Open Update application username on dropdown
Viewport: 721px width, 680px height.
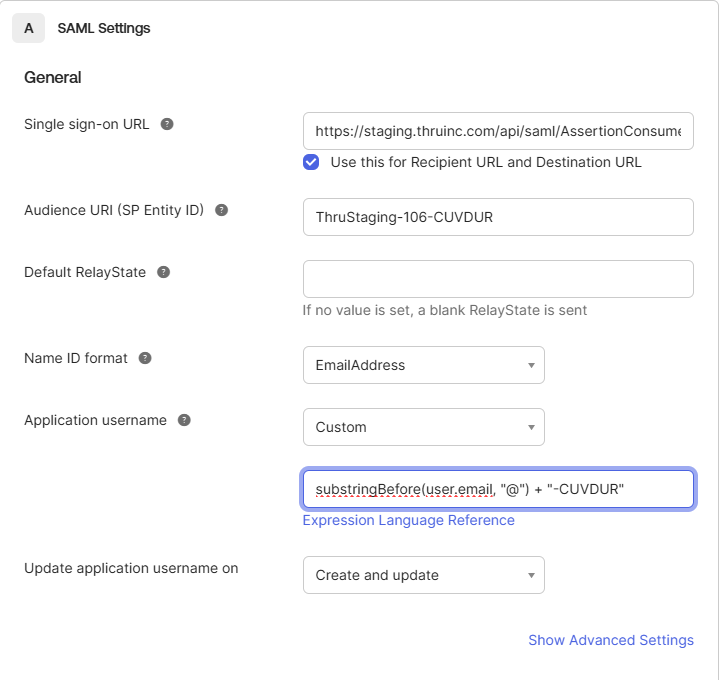423,575
